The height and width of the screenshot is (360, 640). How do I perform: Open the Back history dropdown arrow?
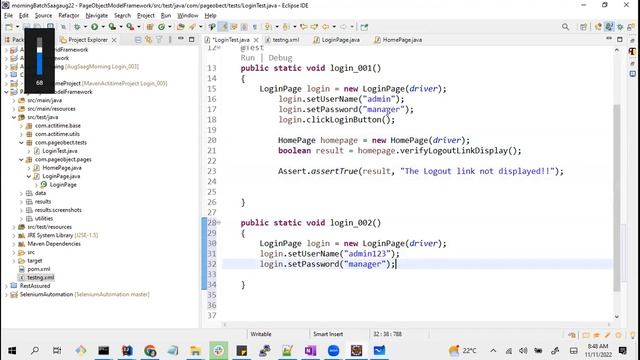pyautogui.click(x=334, y=27)
